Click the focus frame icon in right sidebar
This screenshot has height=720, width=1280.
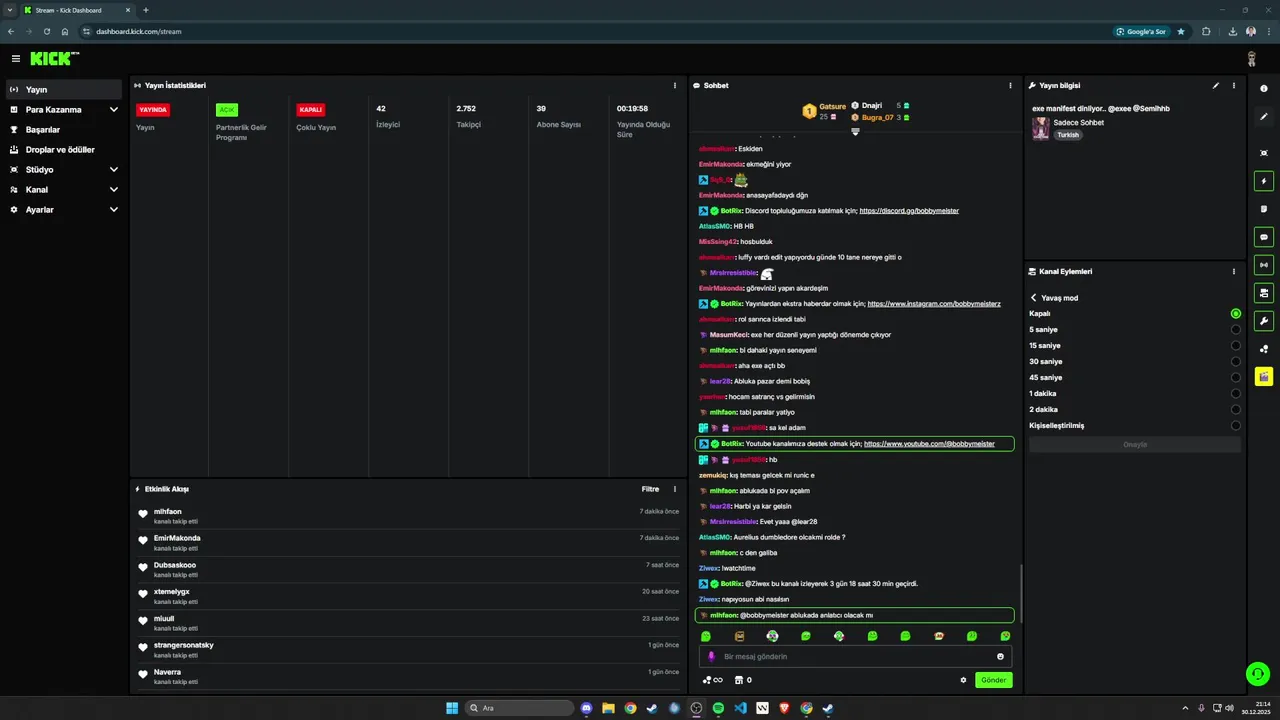(x=1264, y=153)
